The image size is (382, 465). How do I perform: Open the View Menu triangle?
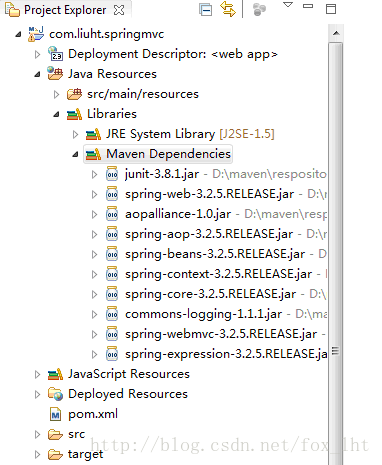click(x=288, y=5)
